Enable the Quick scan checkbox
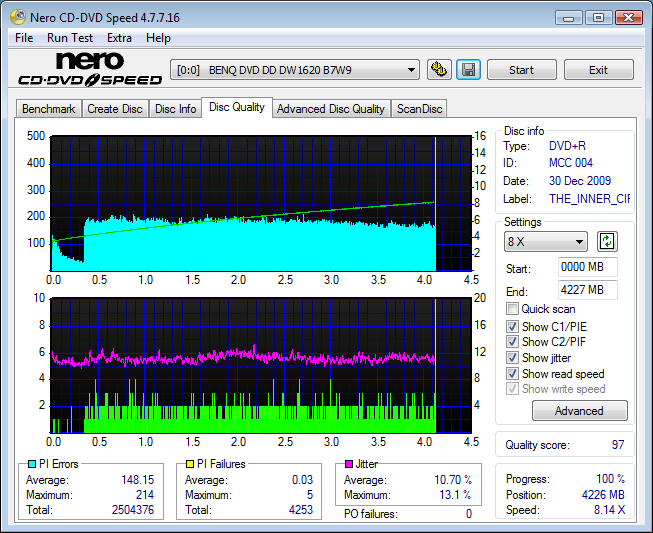This screenshot has height=533, width=653. [513, 309]
